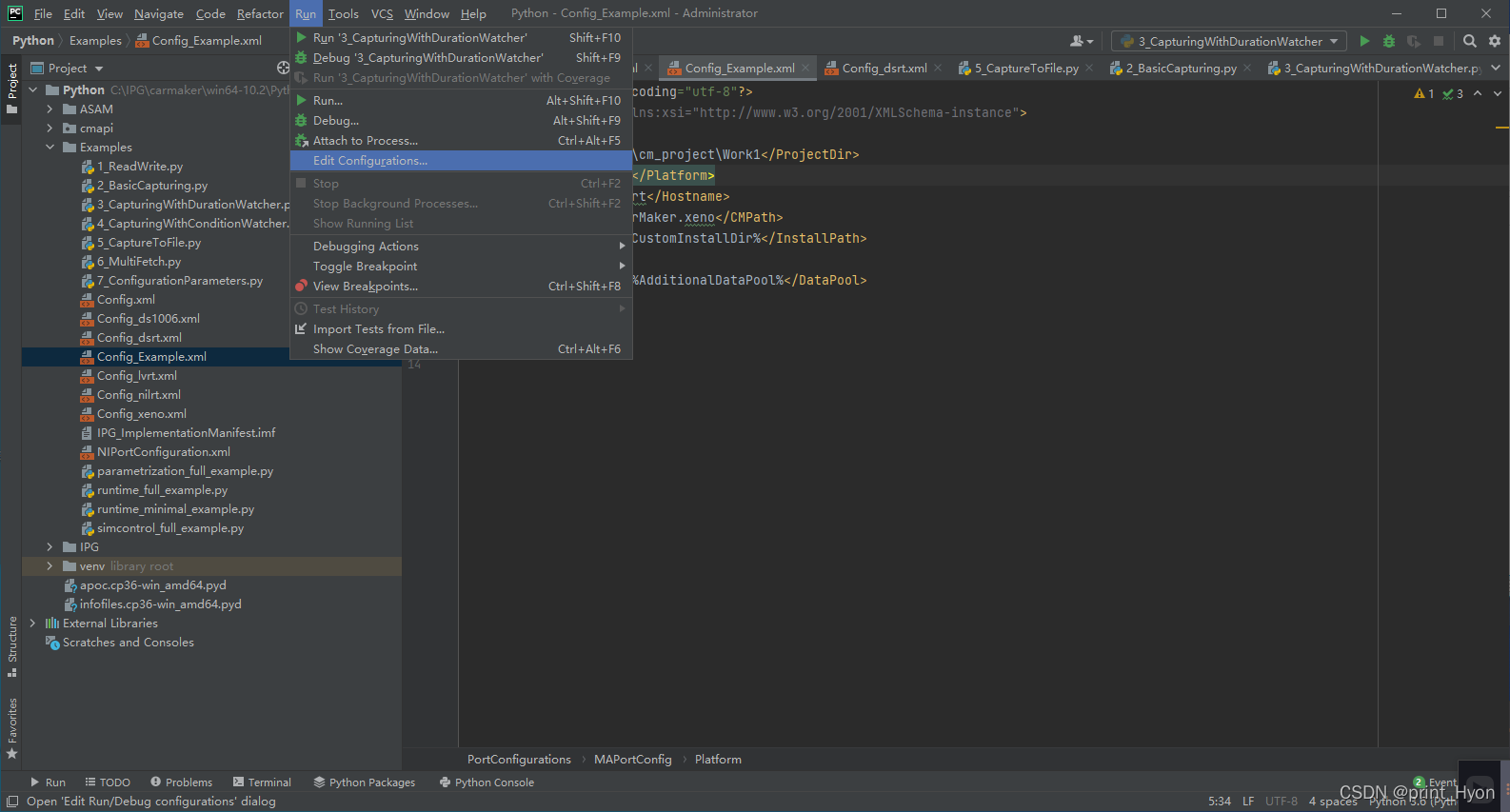Select Edit Configurations... menu entry
Image resolution: width=1510 pixels, height=812 pixels.
(461, 160)
